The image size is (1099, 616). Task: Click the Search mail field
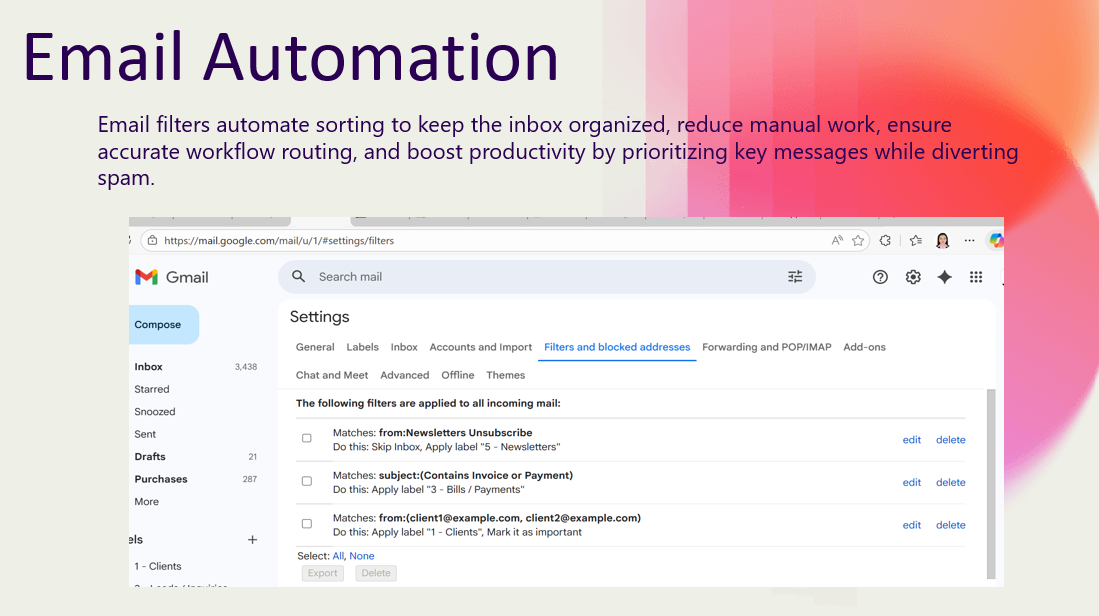[547, 277]
